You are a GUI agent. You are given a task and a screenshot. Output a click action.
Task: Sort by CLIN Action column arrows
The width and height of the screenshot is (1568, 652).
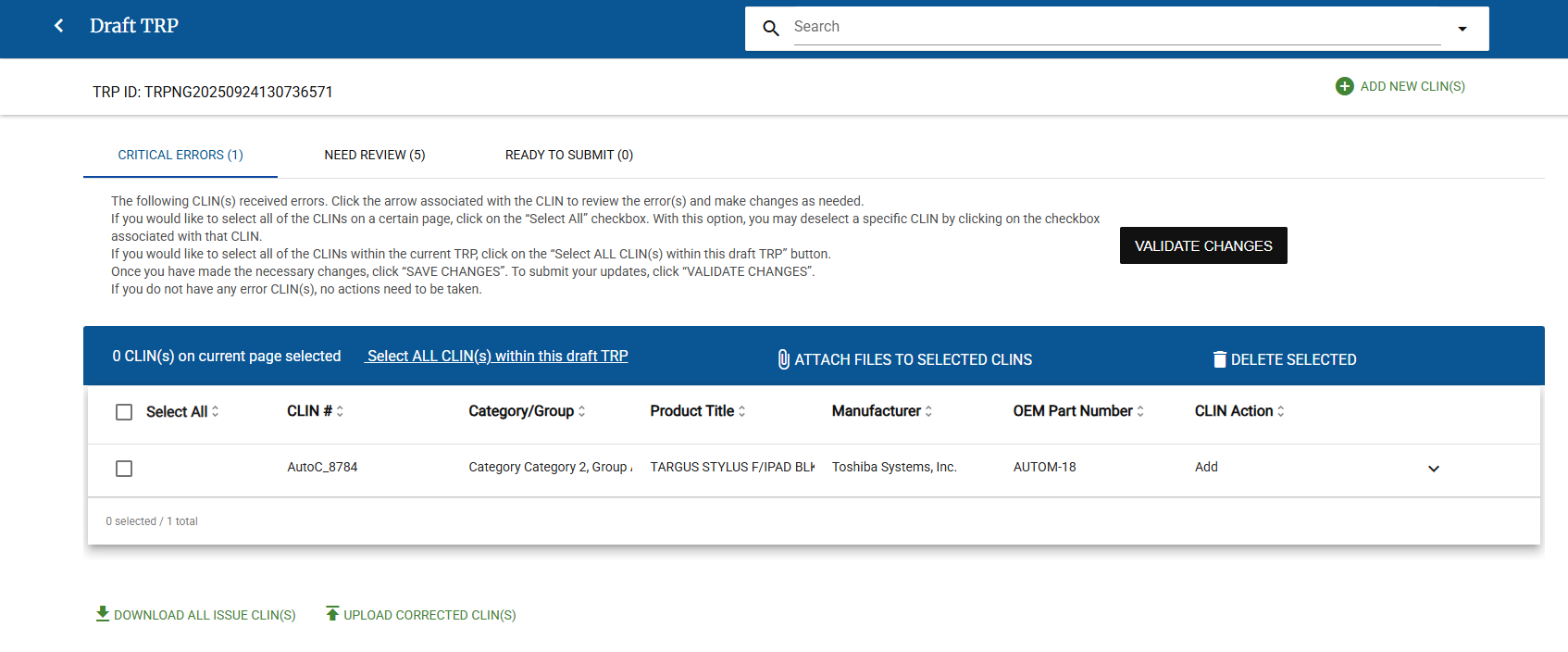(x=1280, y=411)
